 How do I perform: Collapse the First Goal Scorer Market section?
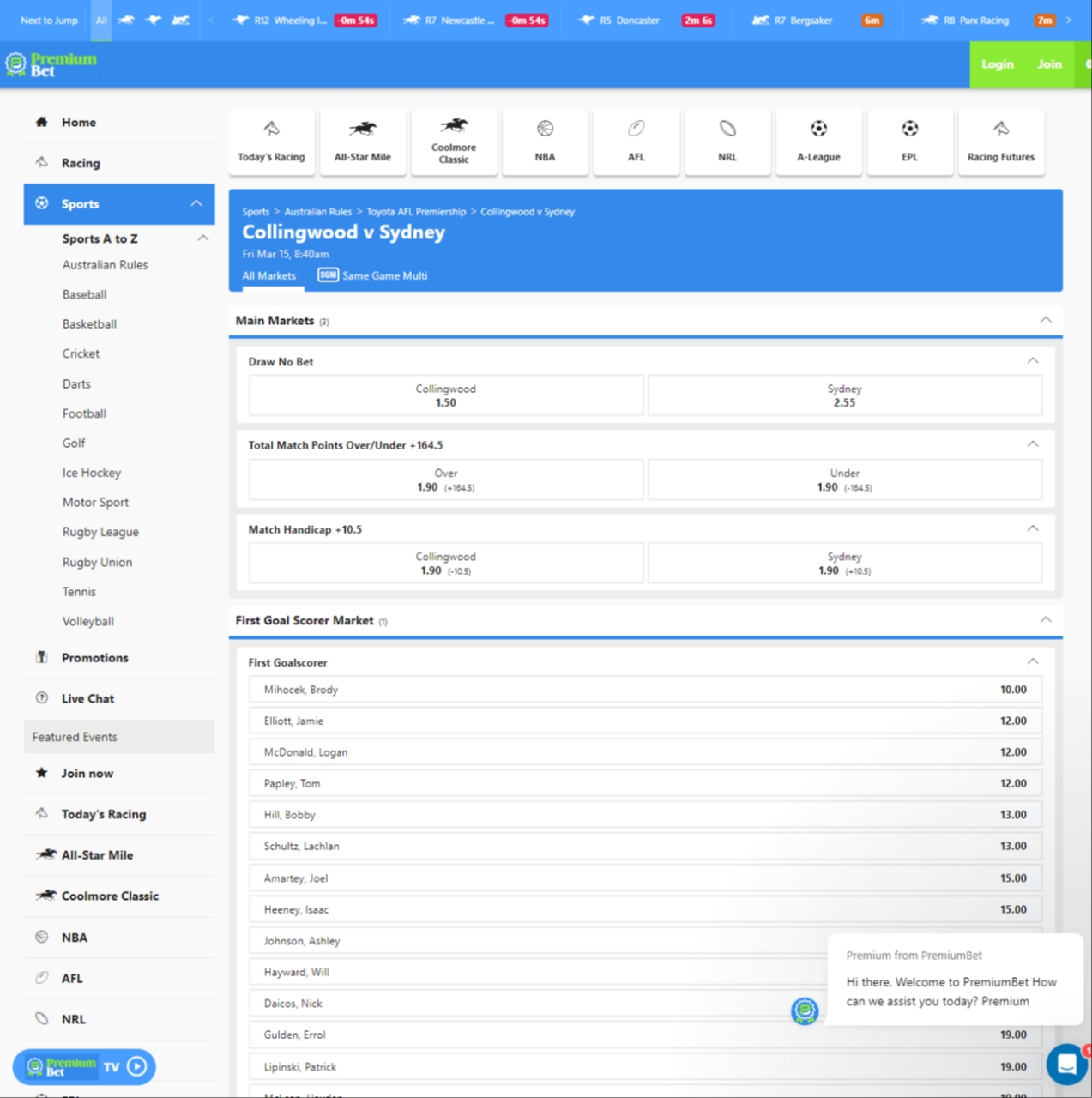point(1046,619)
